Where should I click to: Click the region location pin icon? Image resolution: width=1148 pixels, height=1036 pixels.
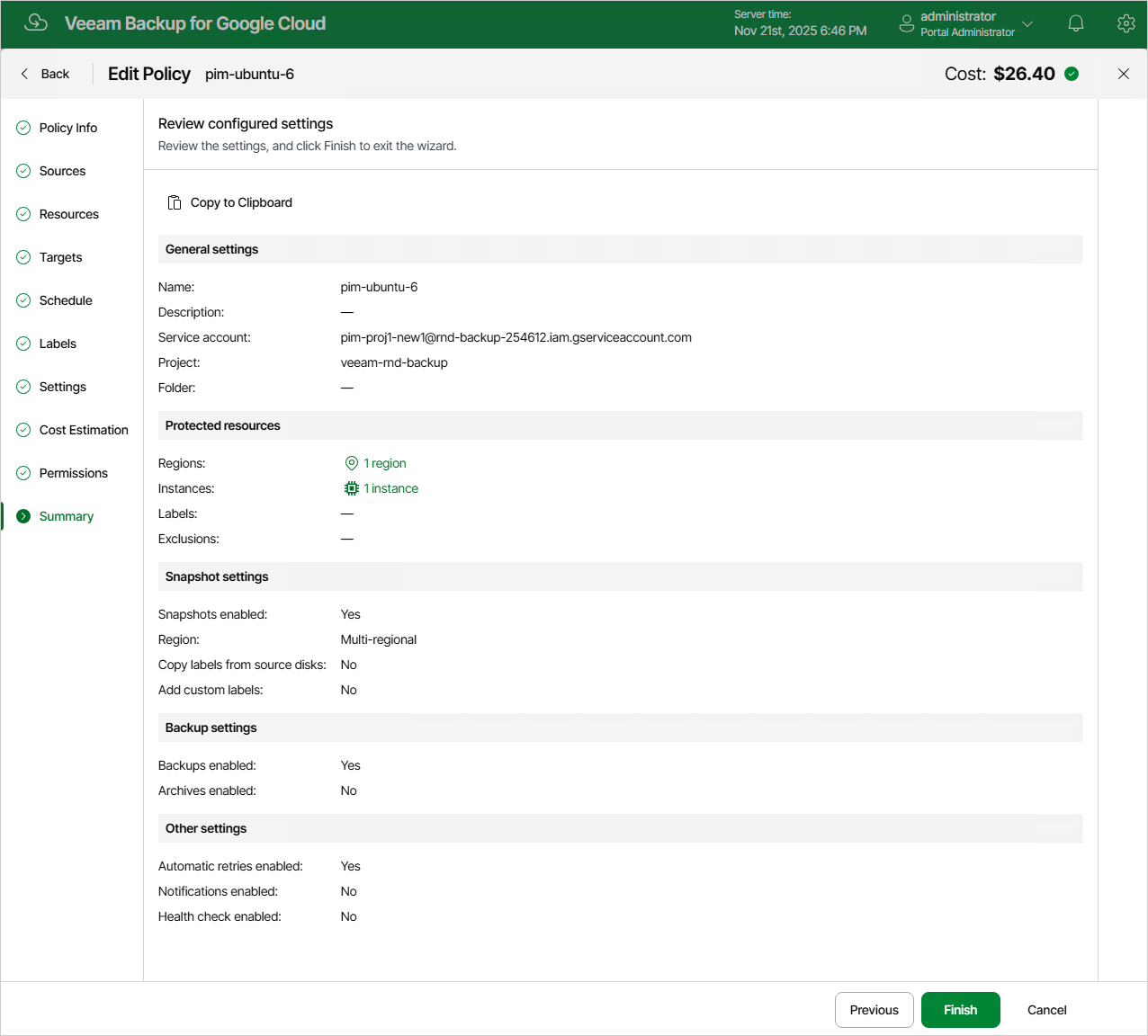click(x=352, y=463)
